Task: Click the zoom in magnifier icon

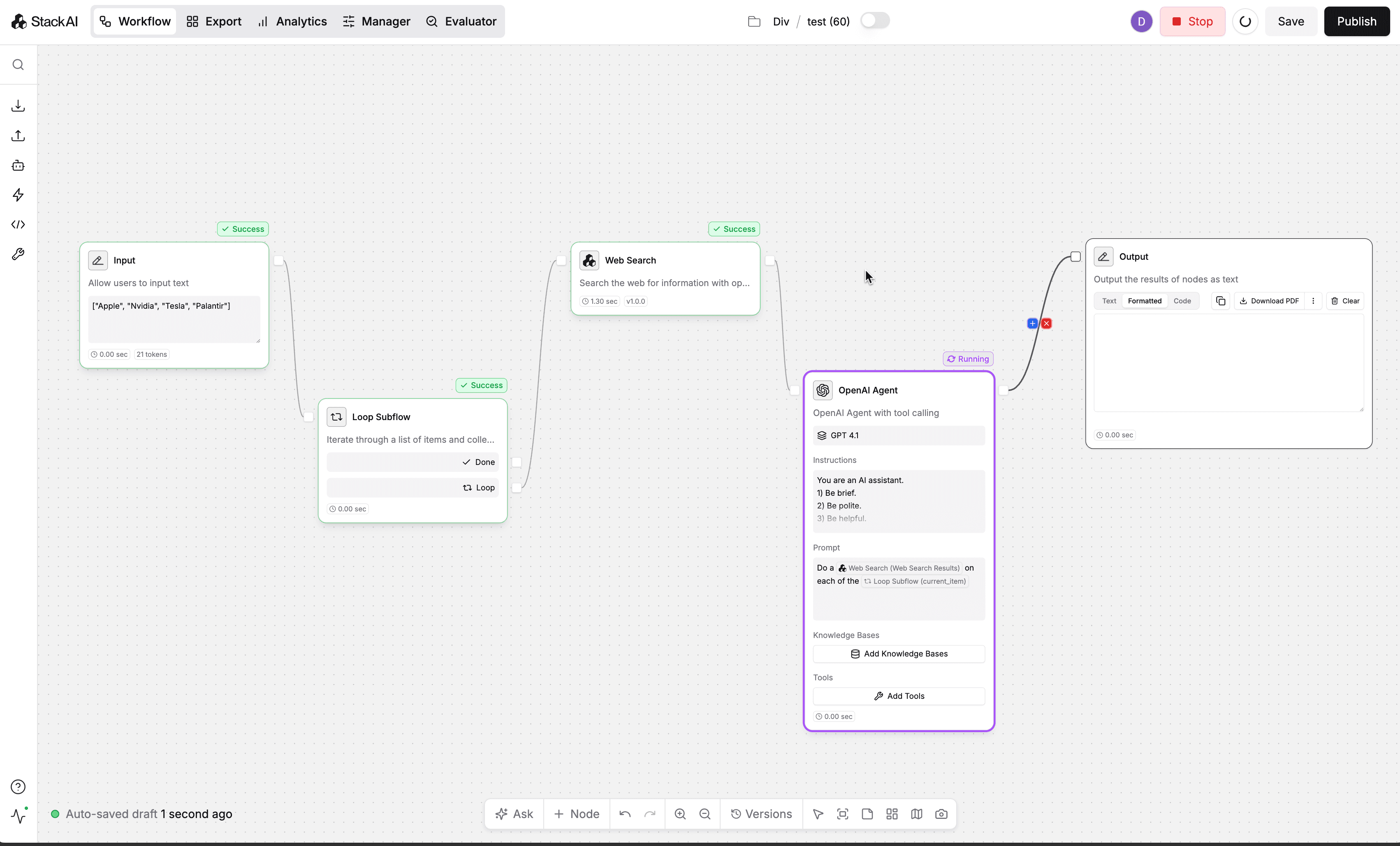Action: pos(679,814)
